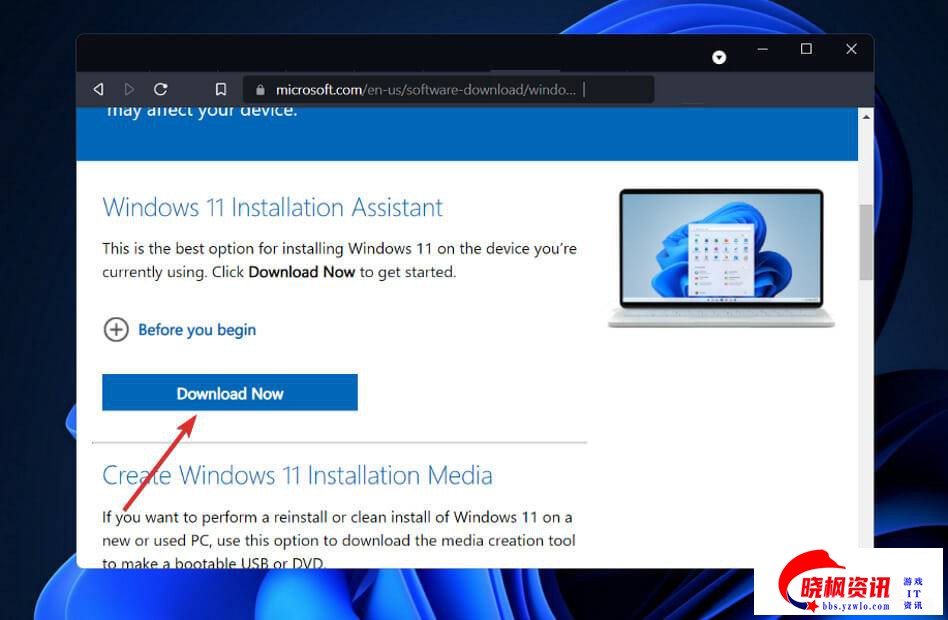Close the browser window
The width and height of the screenshot is (948, 620).
851,49
